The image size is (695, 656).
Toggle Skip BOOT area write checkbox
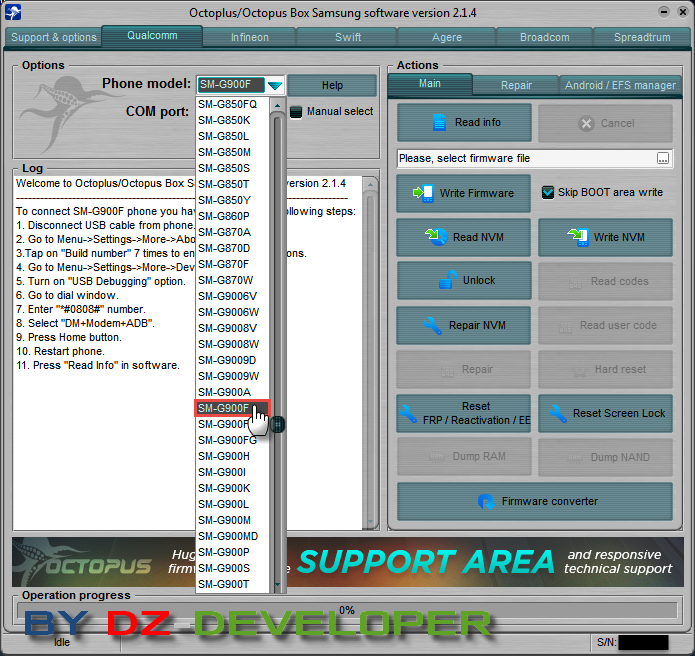(548, 192)
